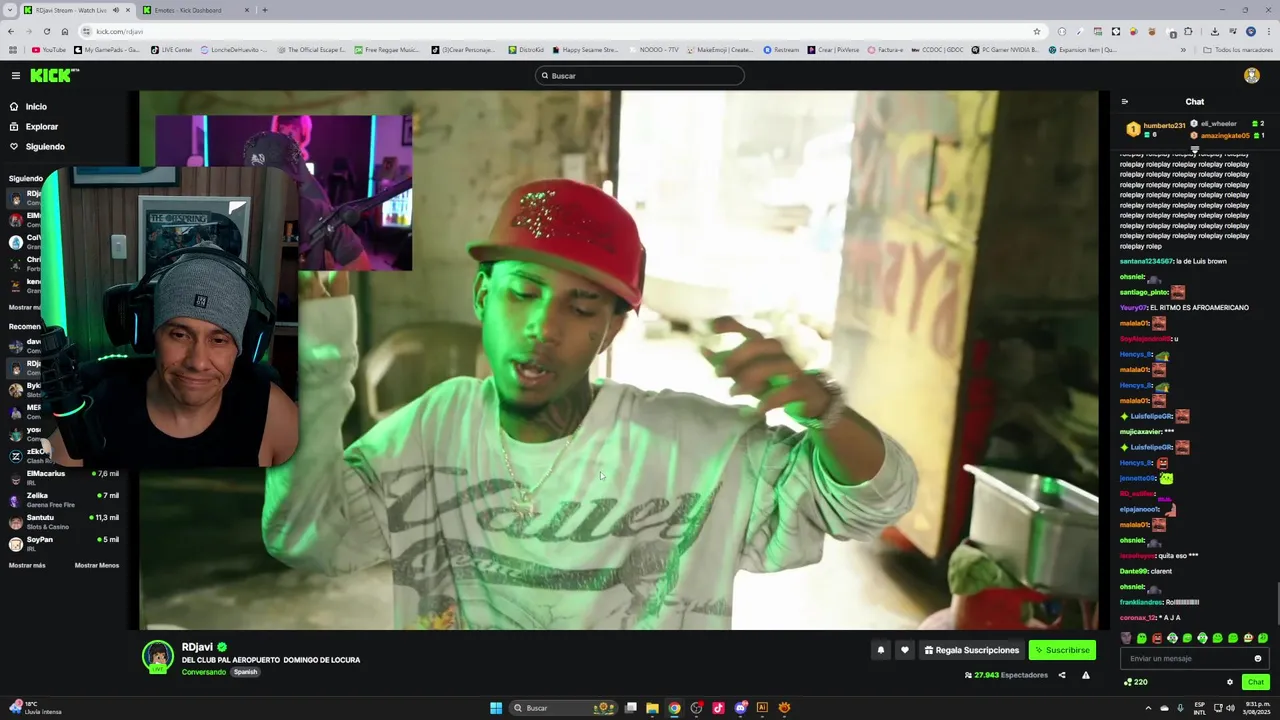
Task: Open a new browser tab
Action: 264,10
